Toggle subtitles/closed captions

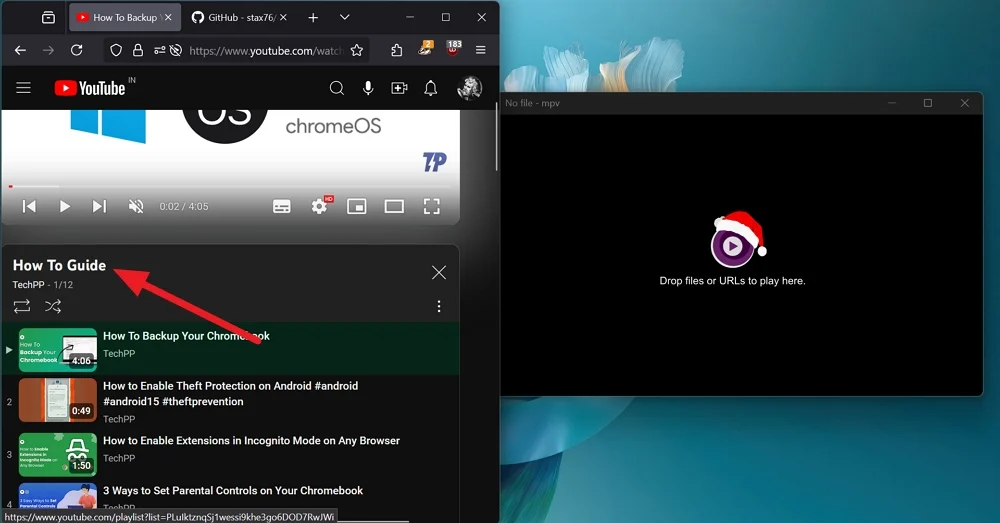[282, 206]
